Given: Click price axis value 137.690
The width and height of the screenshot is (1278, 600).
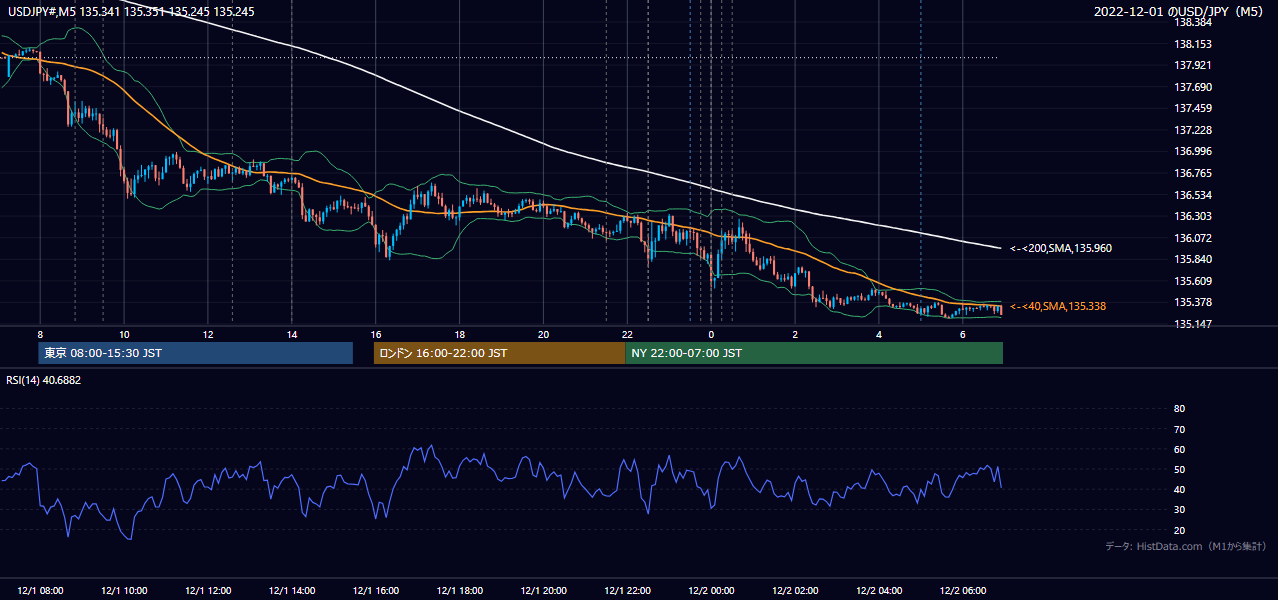Looking at the screenshot, I should 1193,87.
